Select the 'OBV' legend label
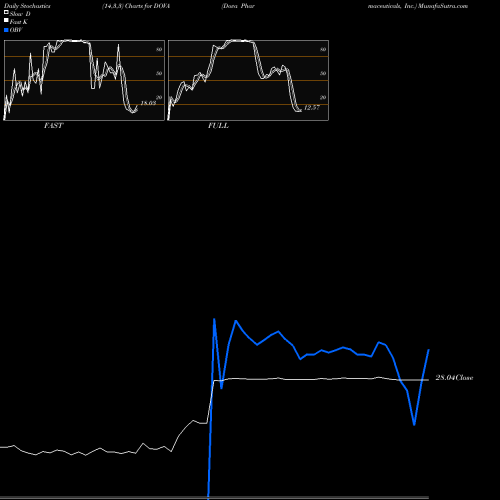The height and width of the screenshot is (500, 500). click(x=16, y=30)
